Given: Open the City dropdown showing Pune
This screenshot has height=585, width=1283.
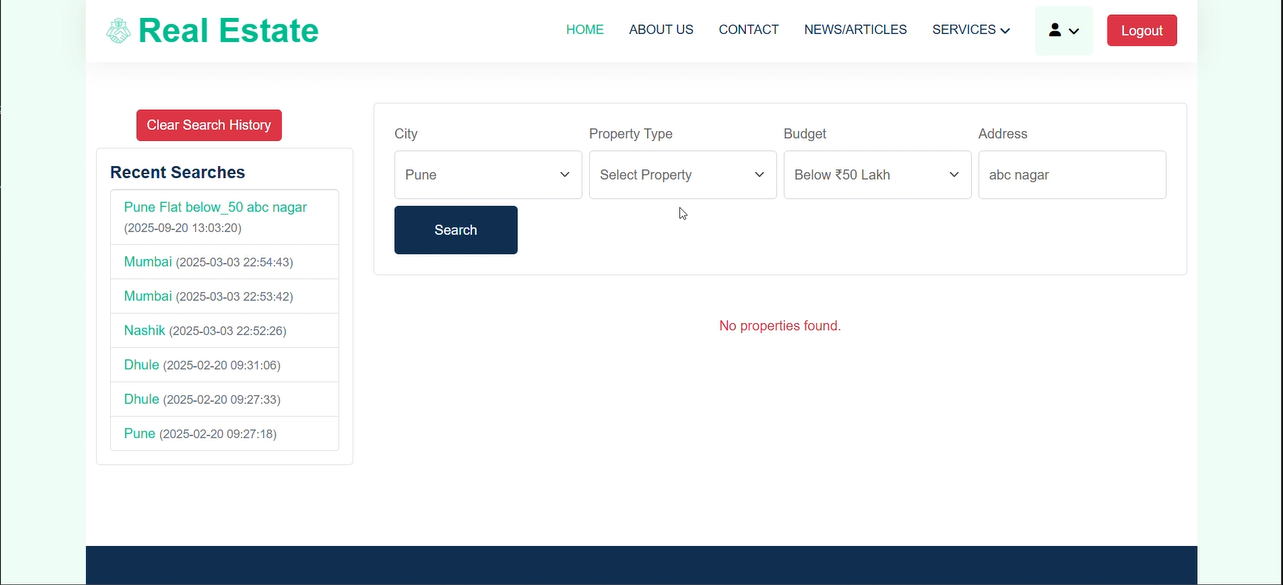Looking at the screenshot, I should point(487,174).
